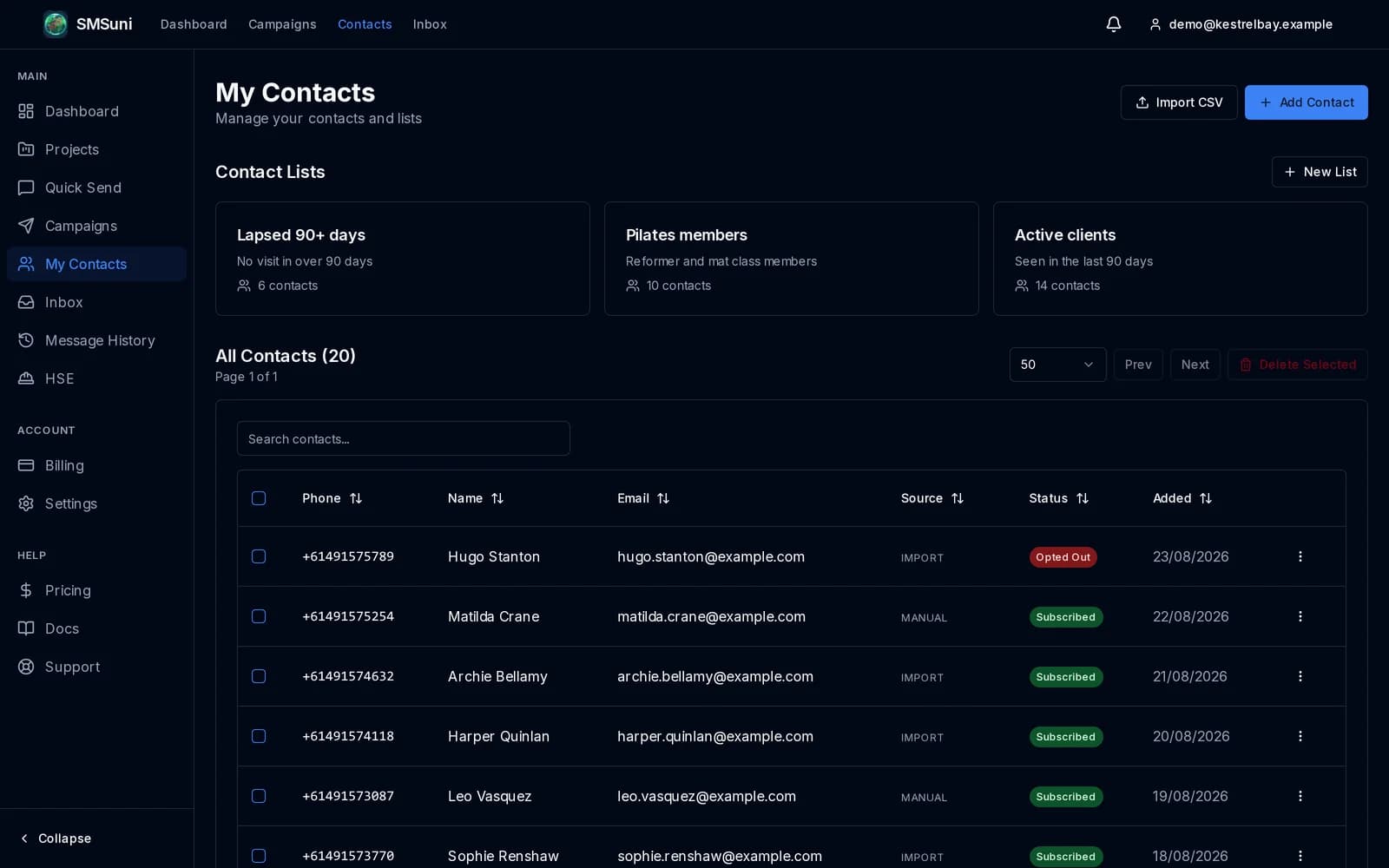The height and width of the screenshot is (868, 1389).
Task: Select Contacts in the top navigation
Action: click(x=365, y=24)
